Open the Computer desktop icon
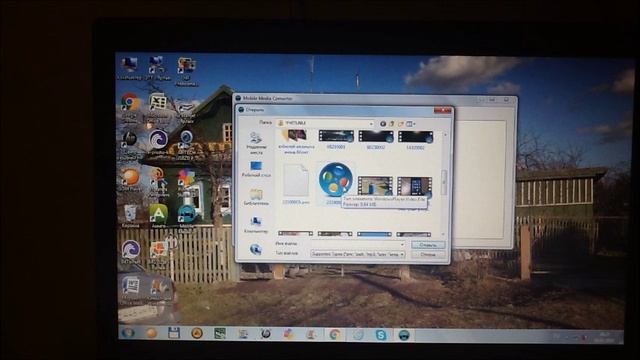 (129, 68)
